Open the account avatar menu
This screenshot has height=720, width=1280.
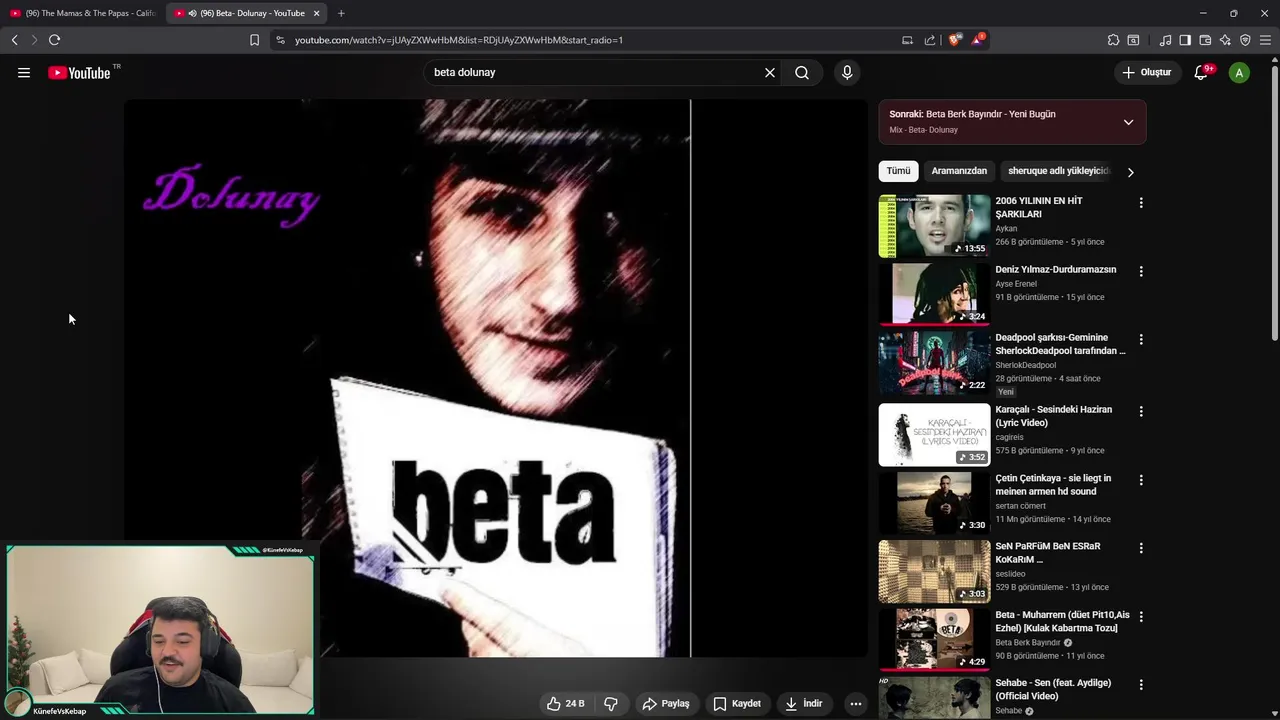coord(1239,72)
